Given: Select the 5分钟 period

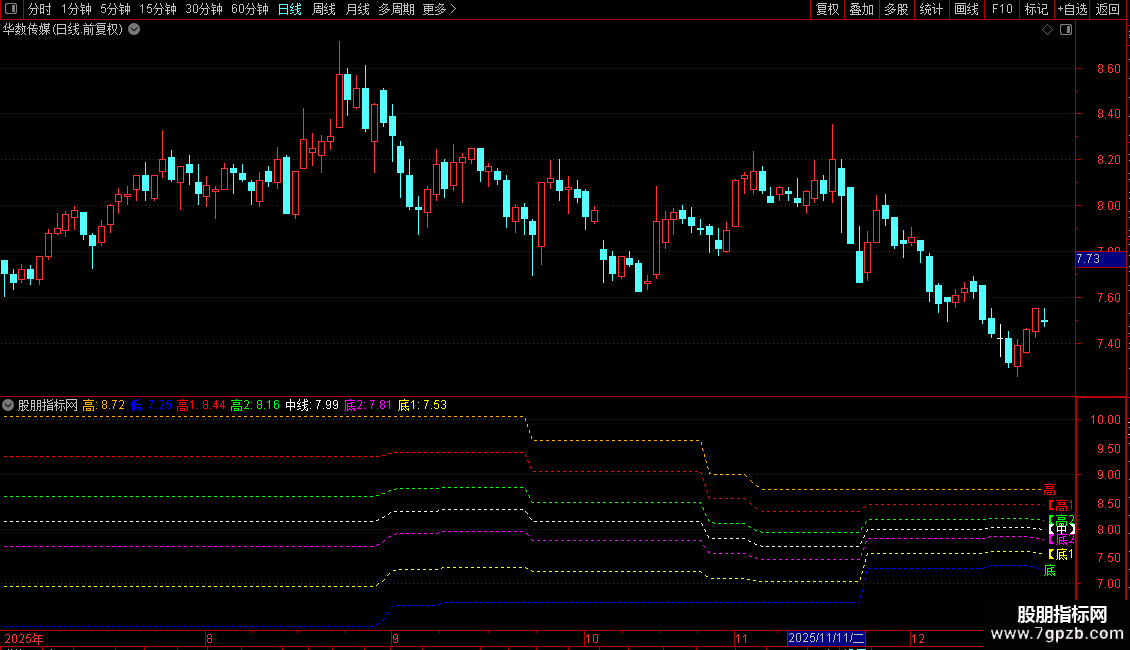Looking at the screenshot, I should point(115,9).
